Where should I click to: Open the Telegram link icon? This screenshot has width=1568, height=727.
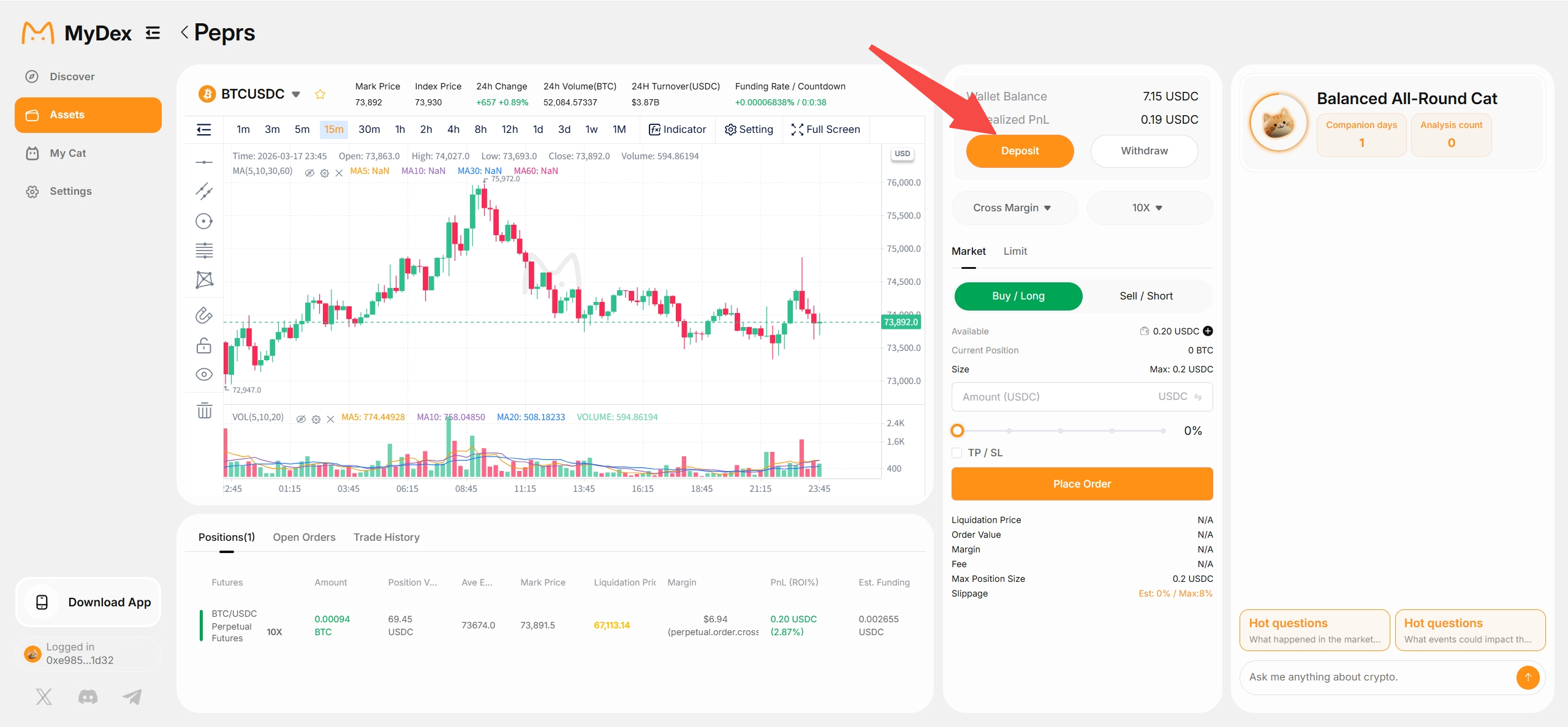coord(132,696)
